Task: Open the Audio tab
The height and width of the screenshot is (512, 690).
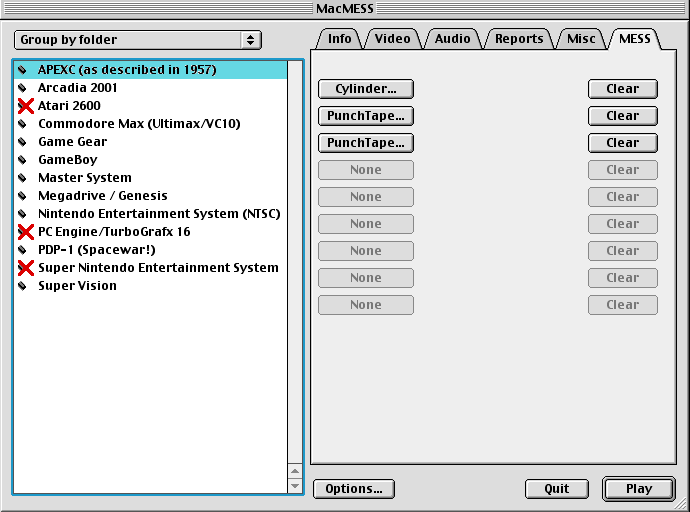Action: (452, 39)
